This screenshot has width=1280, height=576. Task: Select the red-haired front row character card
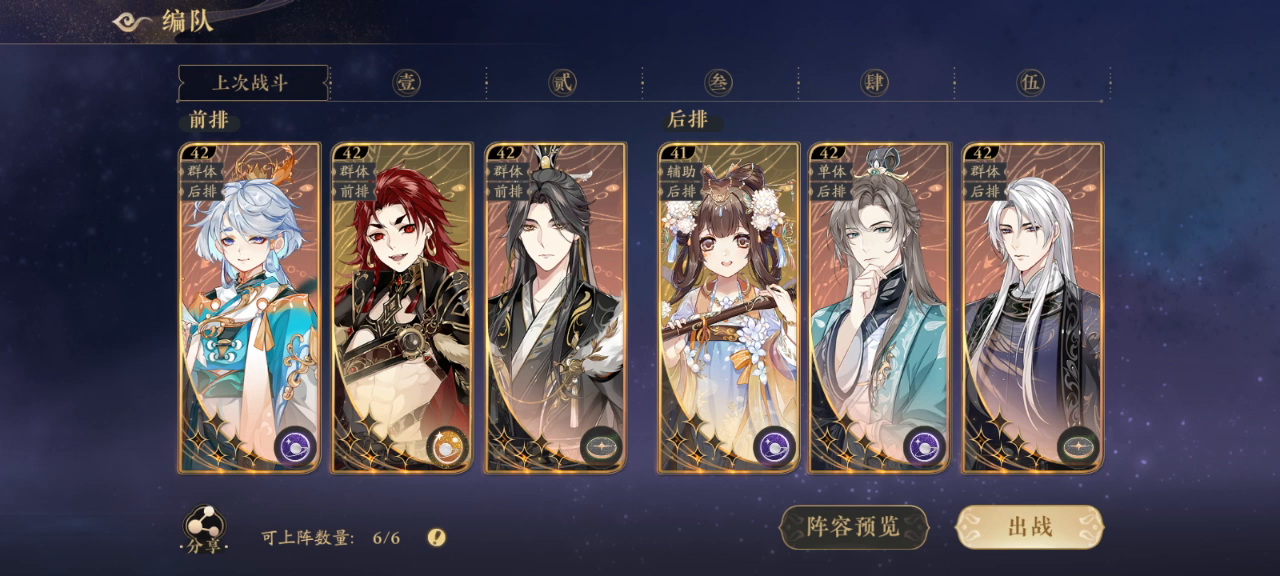pos(402,307)
